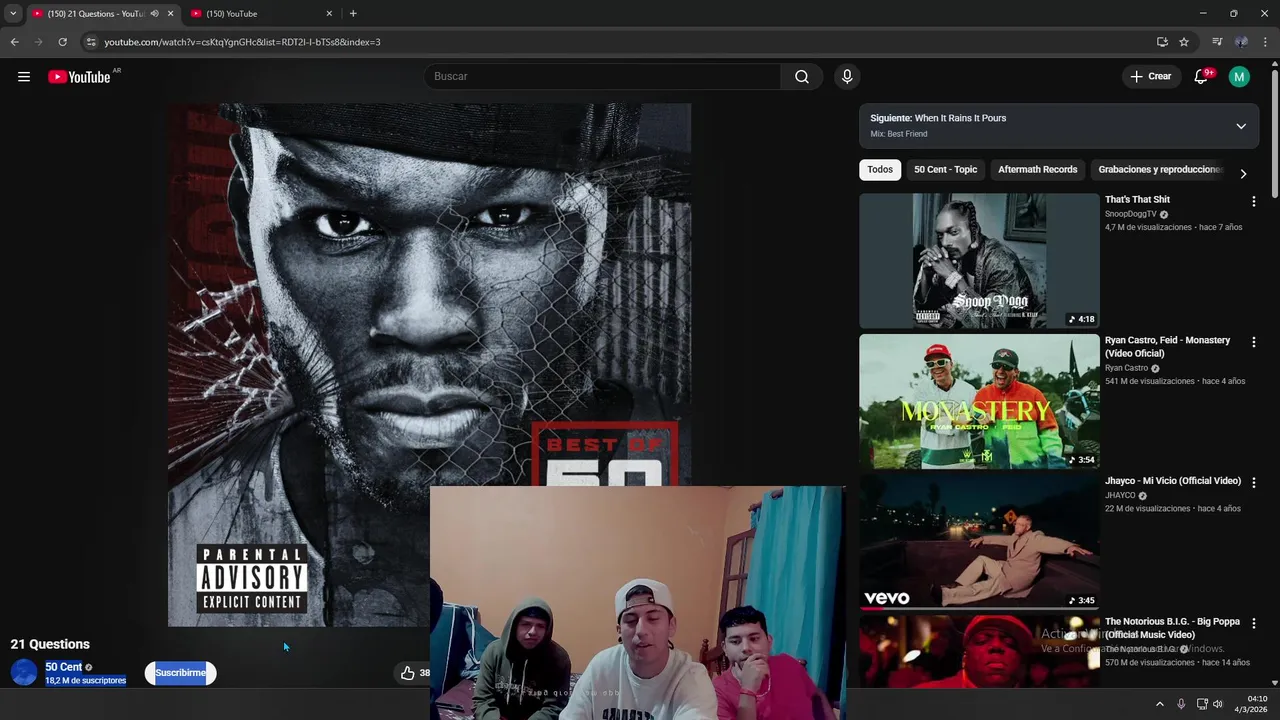This screenshot has height=720, width=1280.
Task: Go back with browser back arrow
Action: coord(14,42)
